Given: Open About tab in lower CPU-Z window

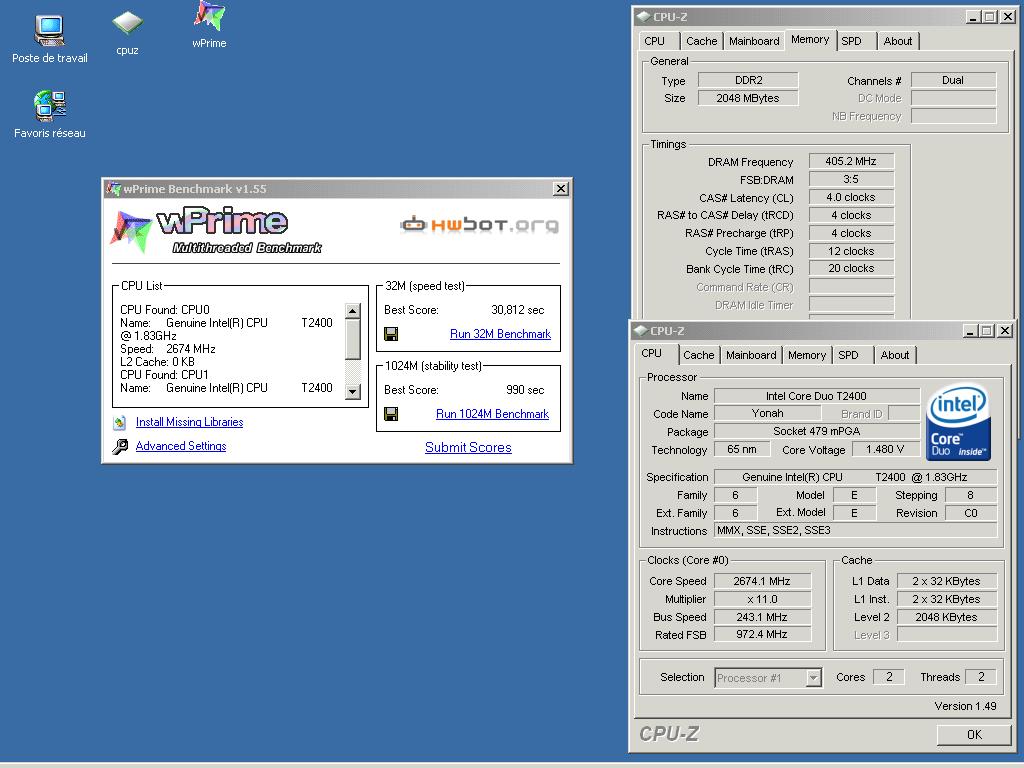Looking at the screenshot, I should point(895,355).
